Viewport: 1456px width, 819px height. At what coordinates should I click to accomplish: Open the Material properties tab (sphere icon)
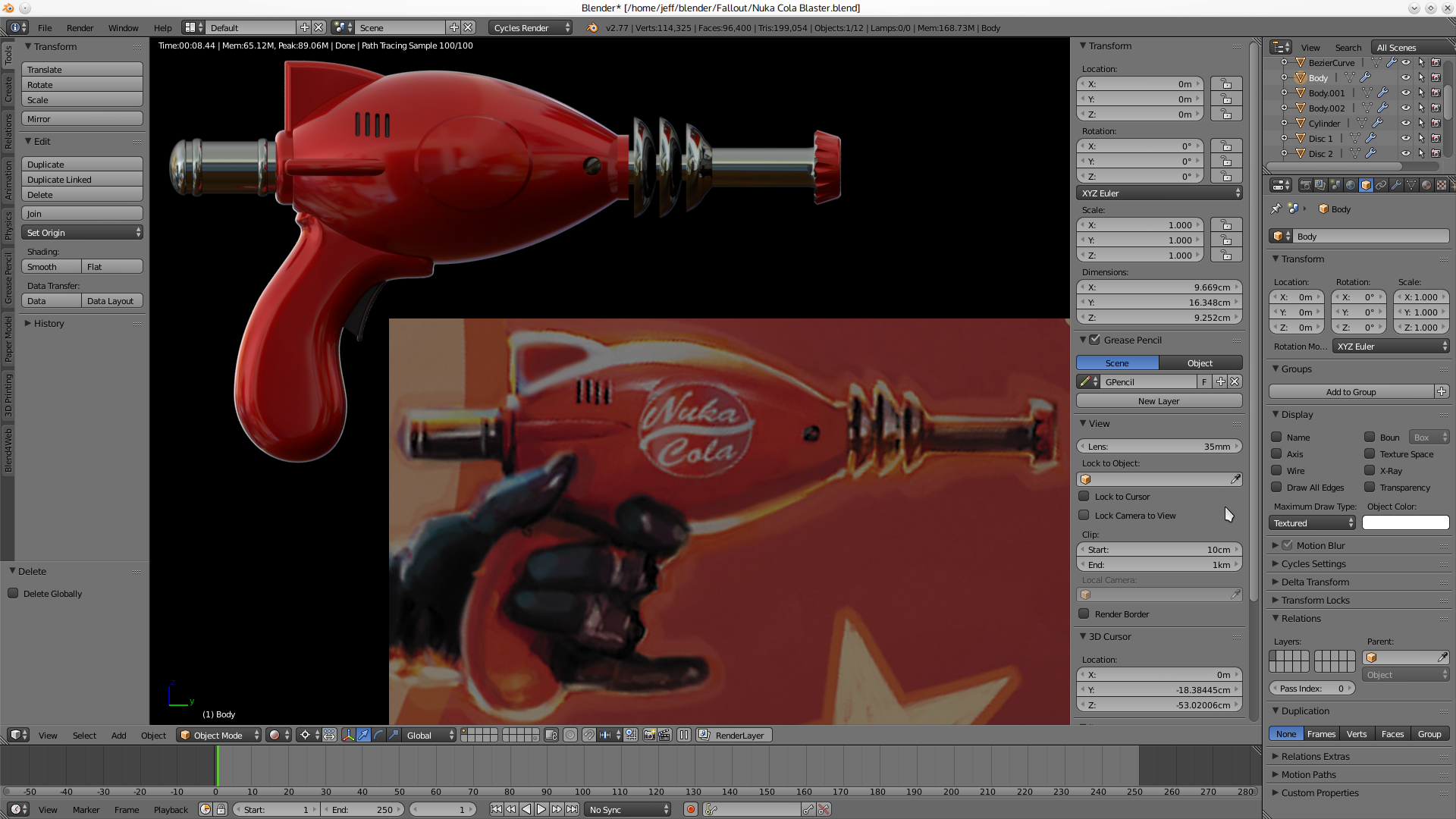tap(1426, 185)
